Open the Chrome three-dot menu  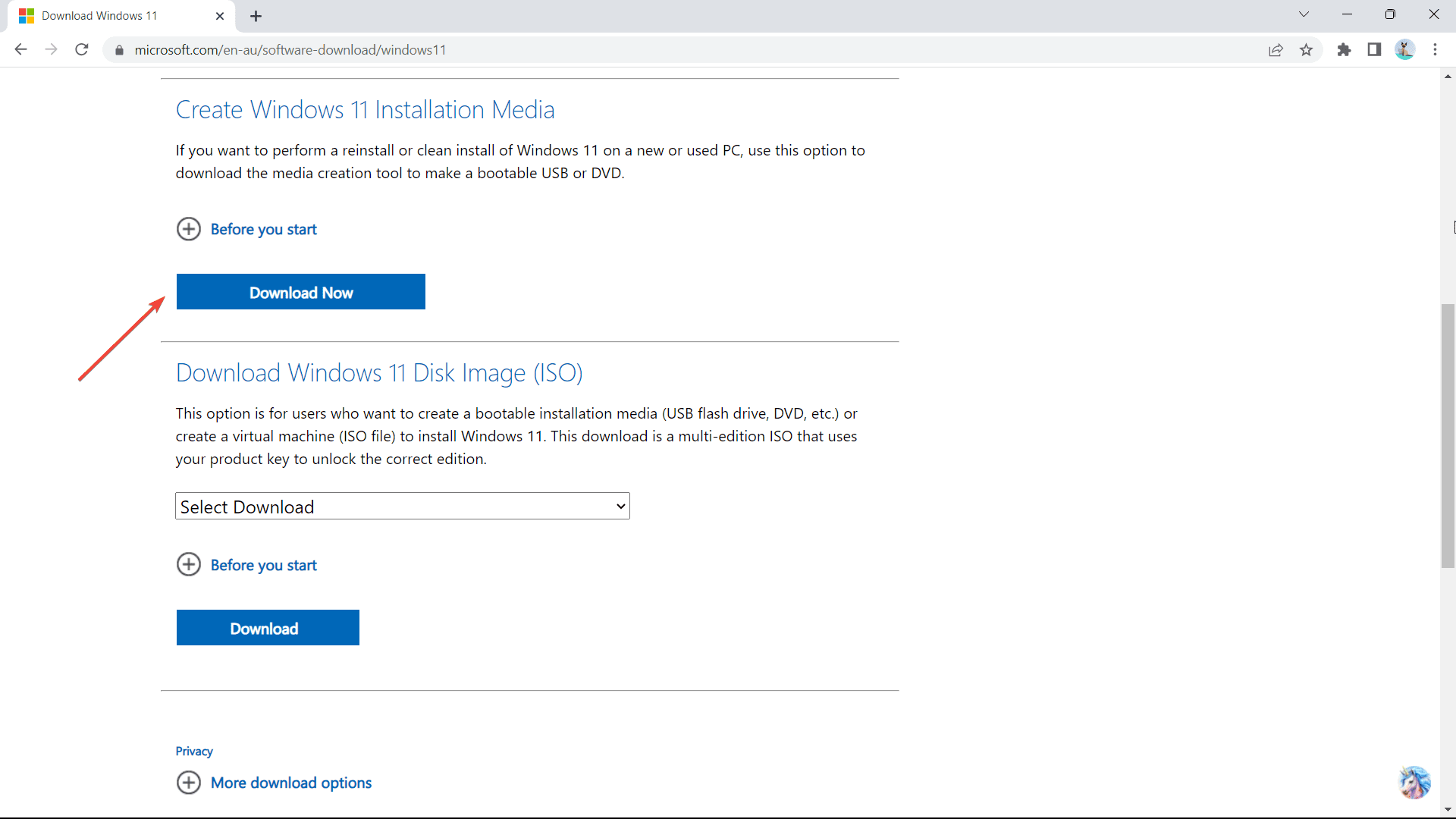(1435, 50)
